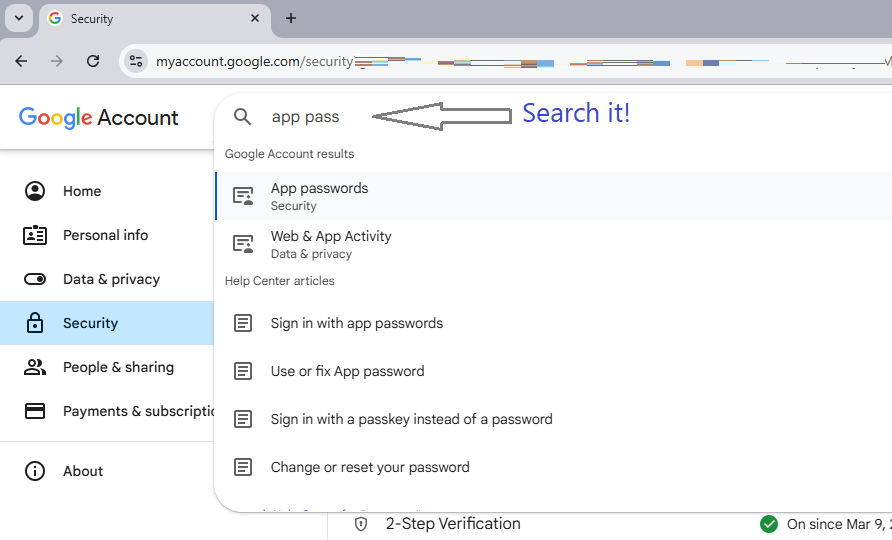Screen dimensions: 892x540
Task: Open a new tab with plus button
Action: pyautogui.click(x=291, y=18)
